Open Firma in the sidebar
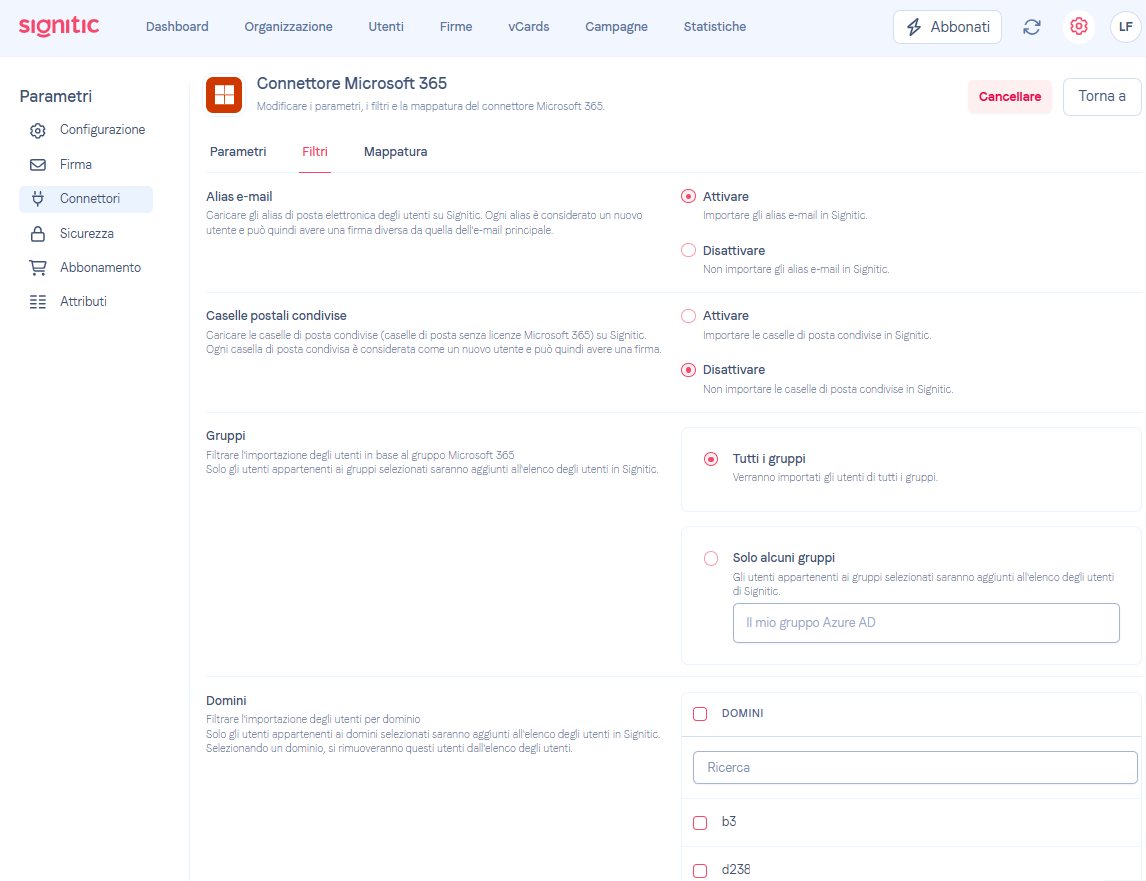The width and height of the screenshot is (1146, 881). [86, 165]
